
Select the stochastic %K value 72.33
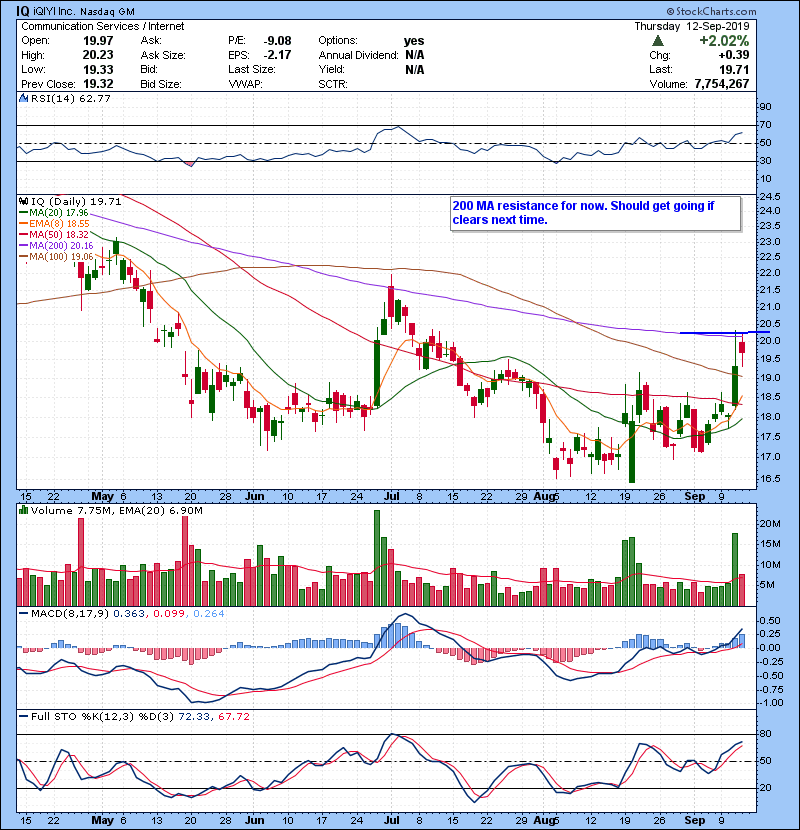pyautogui.click(x=194, y=717)
